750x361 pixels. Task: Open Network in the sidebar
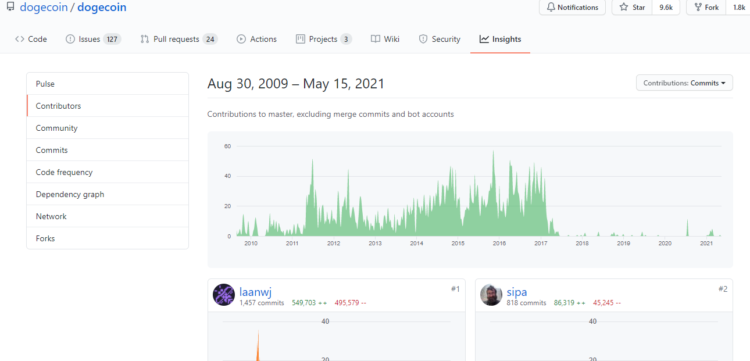(108, 216)
